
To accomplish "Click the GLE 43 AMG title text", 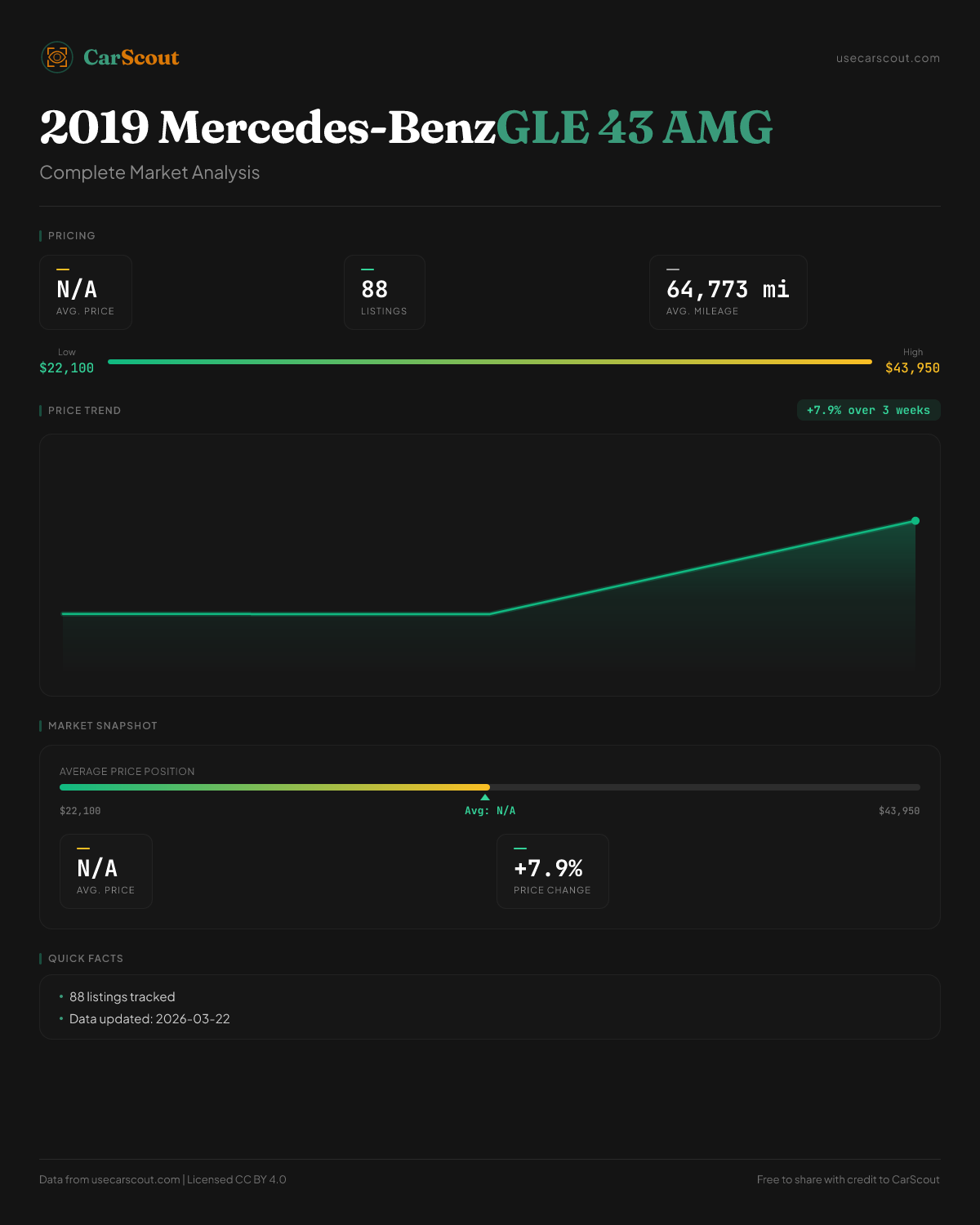I will [634, 127].
